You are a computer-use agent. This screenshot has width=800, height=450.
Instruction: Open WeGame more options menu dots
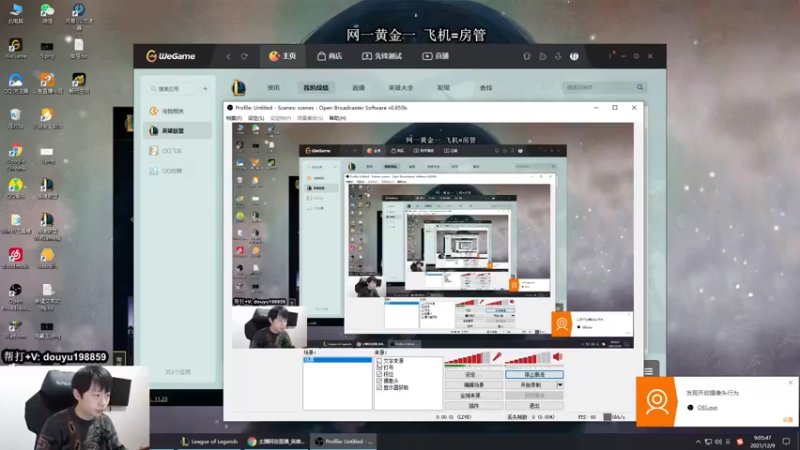pyautogui.click(x=610, y=56)
